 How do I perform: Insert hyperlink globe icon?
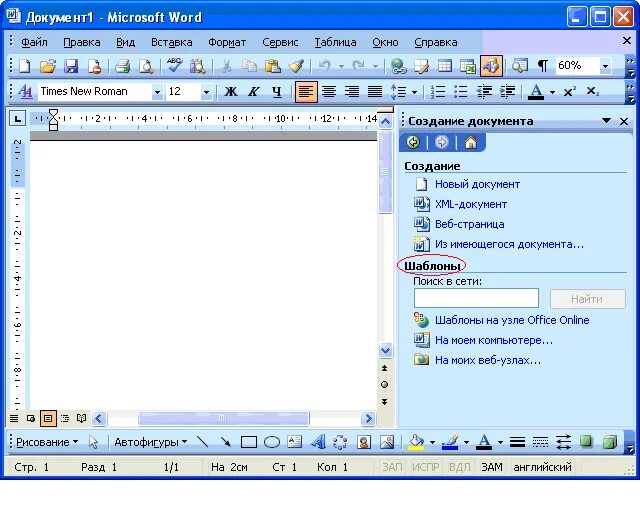(x=398, y=66)
